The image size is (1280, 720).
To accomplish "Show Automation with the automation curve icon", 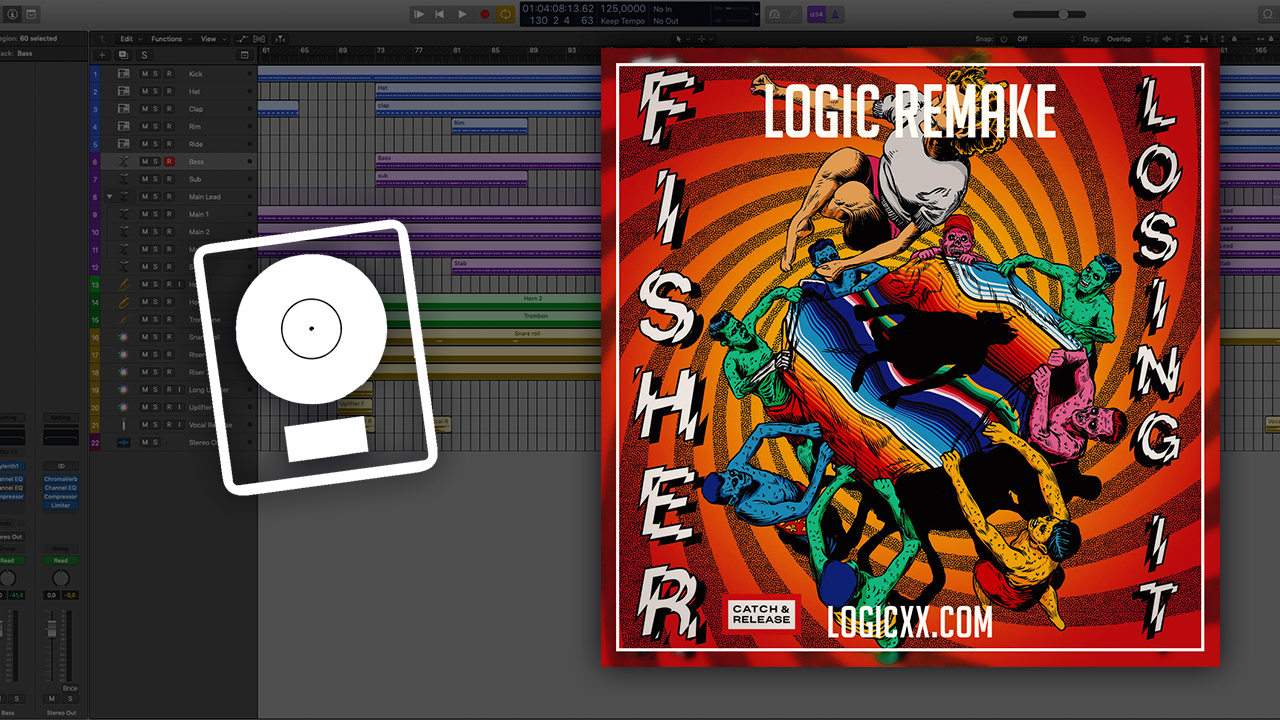I will pyautogui.click(x=243, y=39).
